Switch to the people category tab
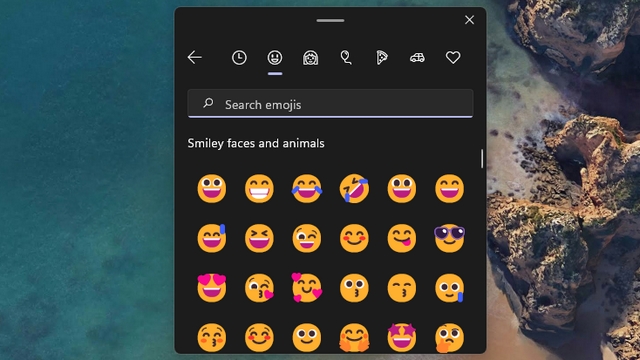 tap(311, 58)
